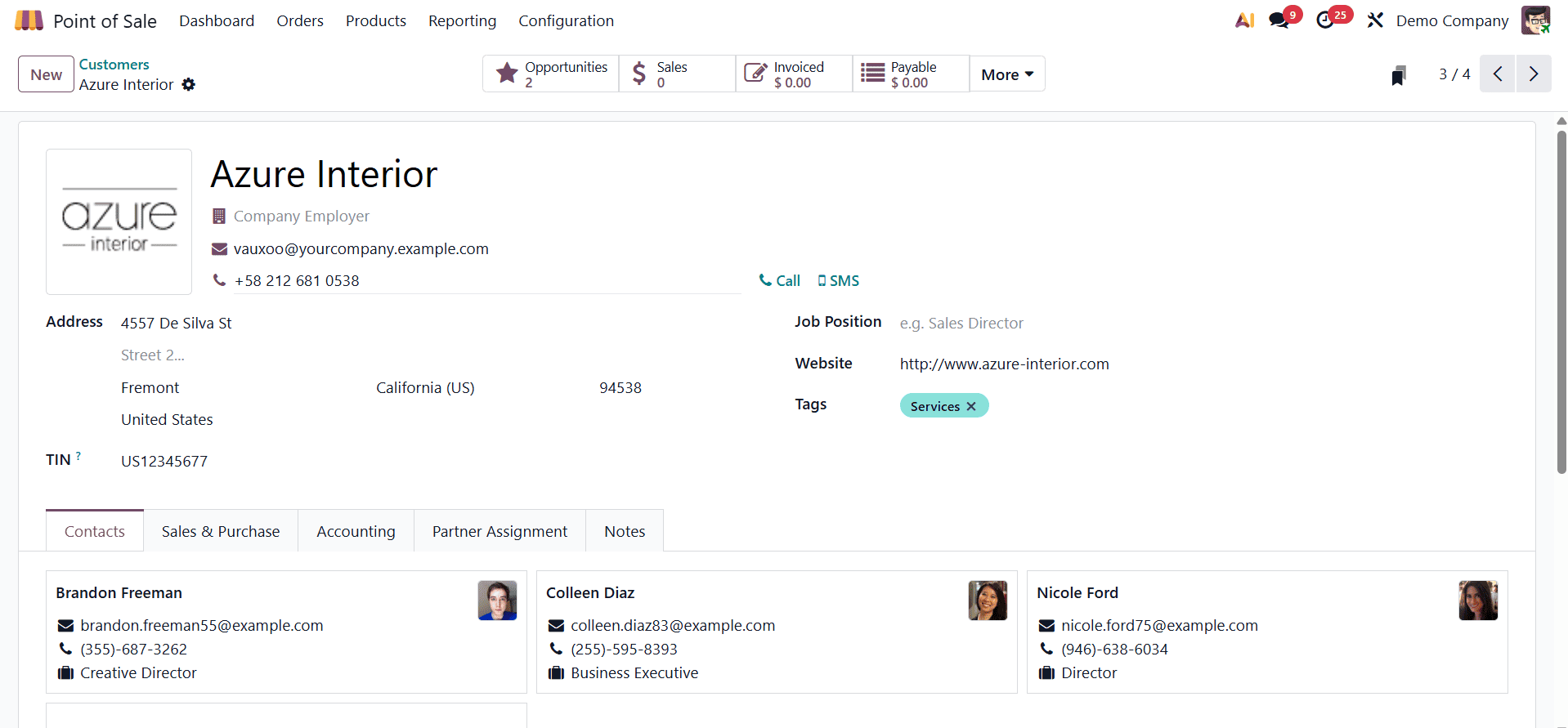Viewport: 1568px width, 728px height.
Task: Click the Invoiced pencil stat button
Action: [795, 74]
